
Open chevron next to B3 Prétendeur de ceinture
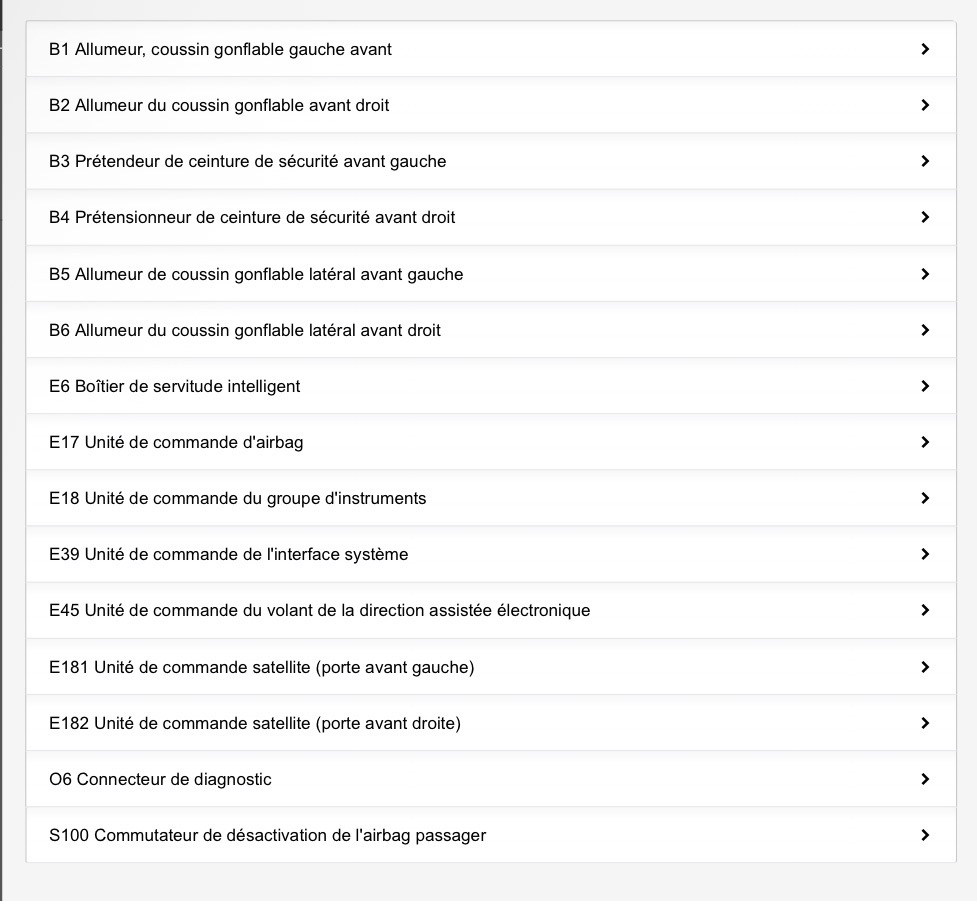[x=925, y=161]
